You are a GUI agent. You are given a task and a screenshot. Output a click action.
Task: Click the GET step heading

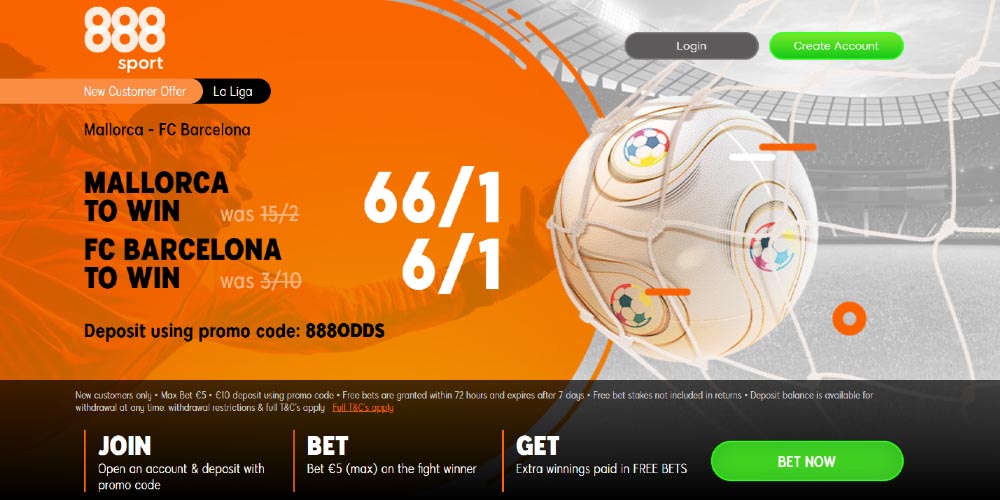[x=538, y=446]
